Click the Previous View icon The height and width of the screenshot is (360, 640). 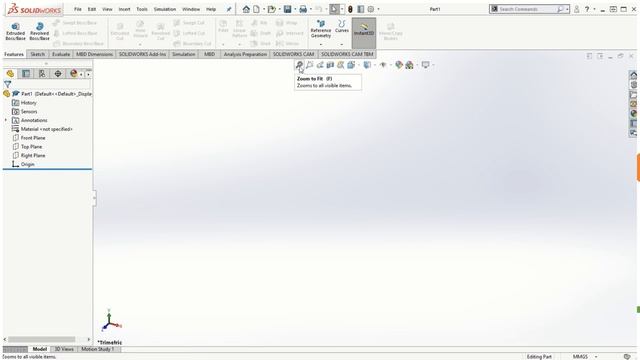(320, 65)
